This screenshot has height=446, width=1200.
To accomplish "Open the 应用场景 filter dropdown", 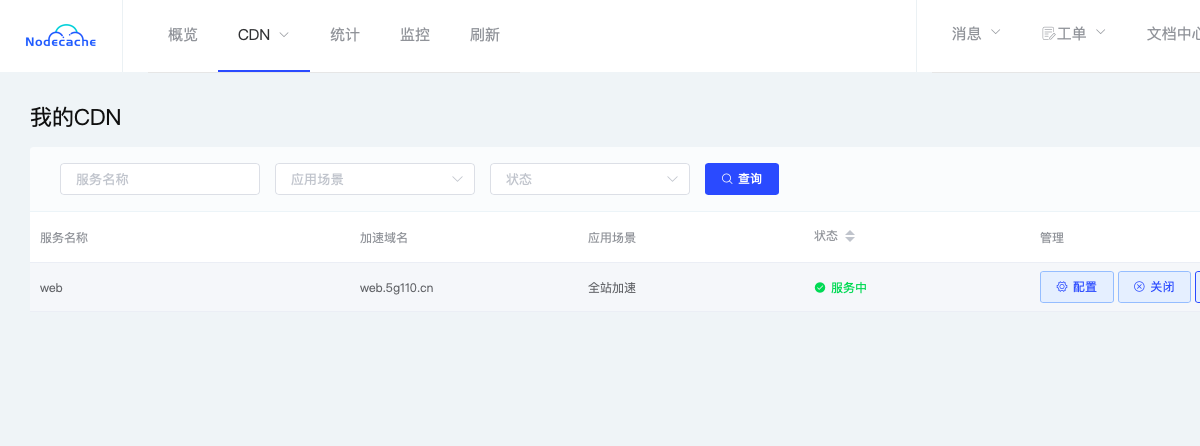I will (x=375, y=179).
